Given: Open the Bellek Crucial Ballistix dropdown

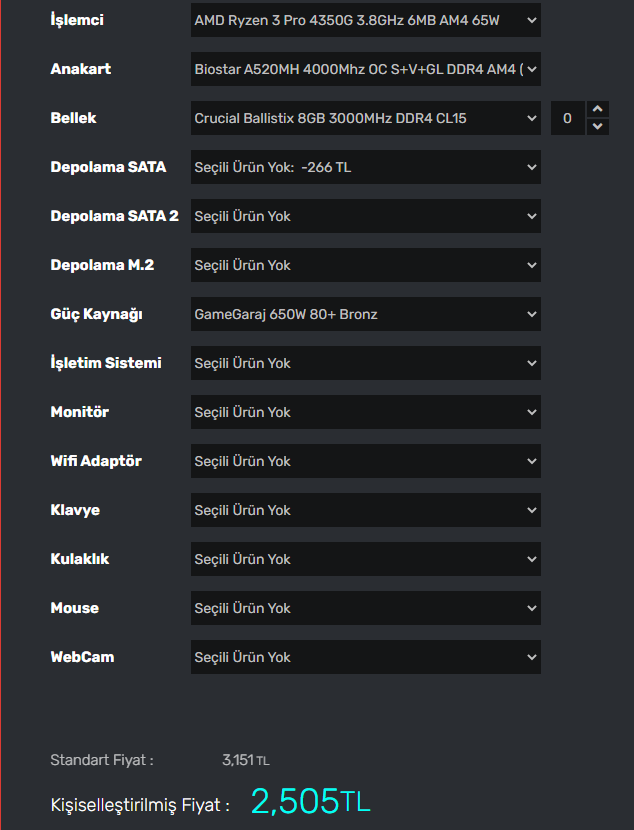Looking at the screenshot, I should point(365,118).
